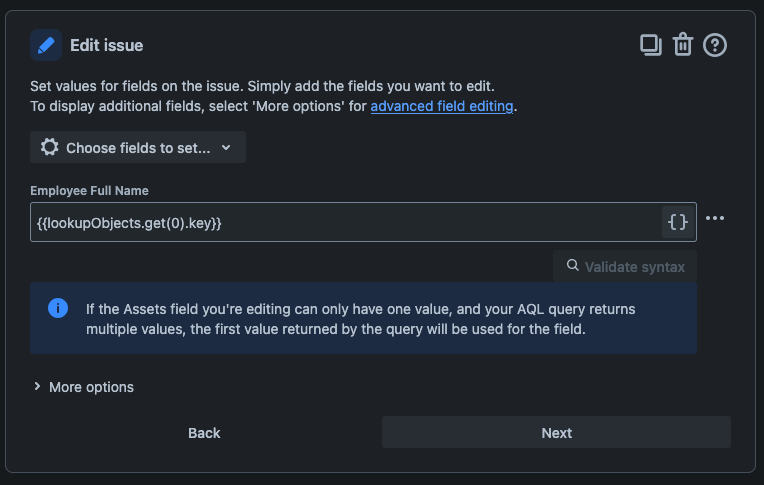Click the blue info icon in the notice
The image size is (764, 485).
click(x=58, y=308)
